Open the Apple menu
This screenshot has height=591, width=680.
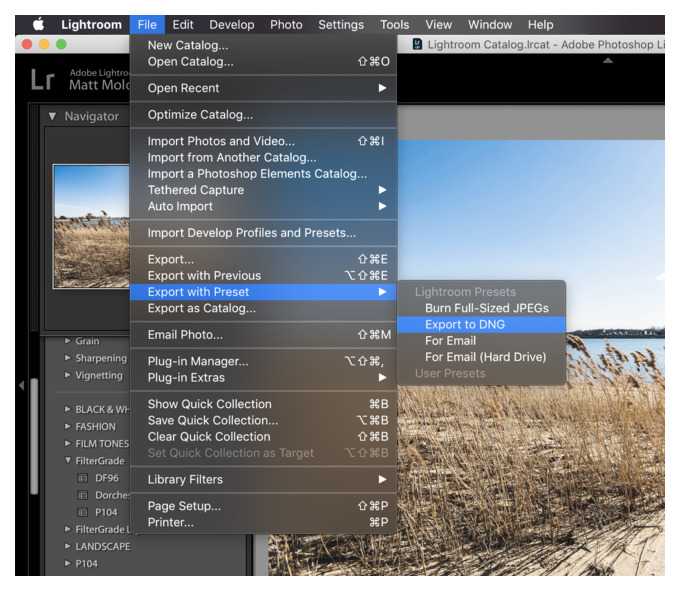tap(39, 24)
